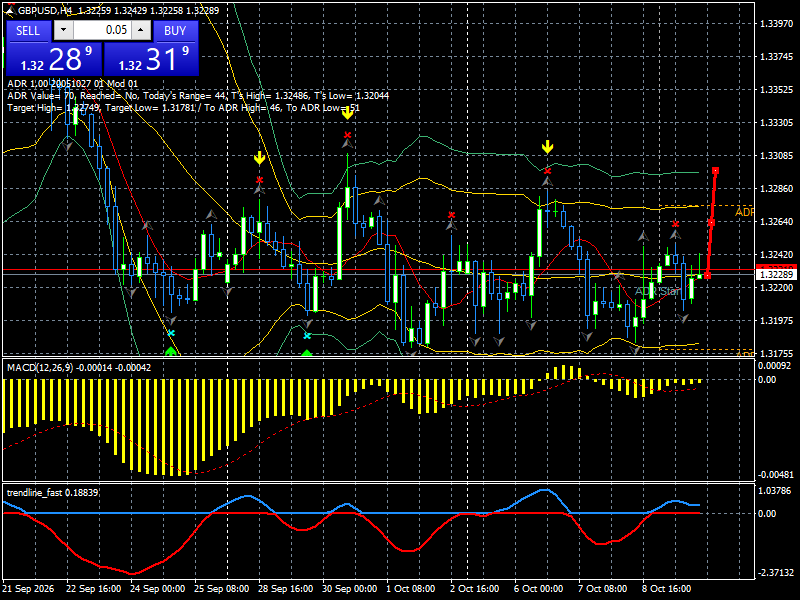The image size is (800, 600).
Task: Select the red X marker near 2 Oct 16:00
Action: click(x=452, y=215)
